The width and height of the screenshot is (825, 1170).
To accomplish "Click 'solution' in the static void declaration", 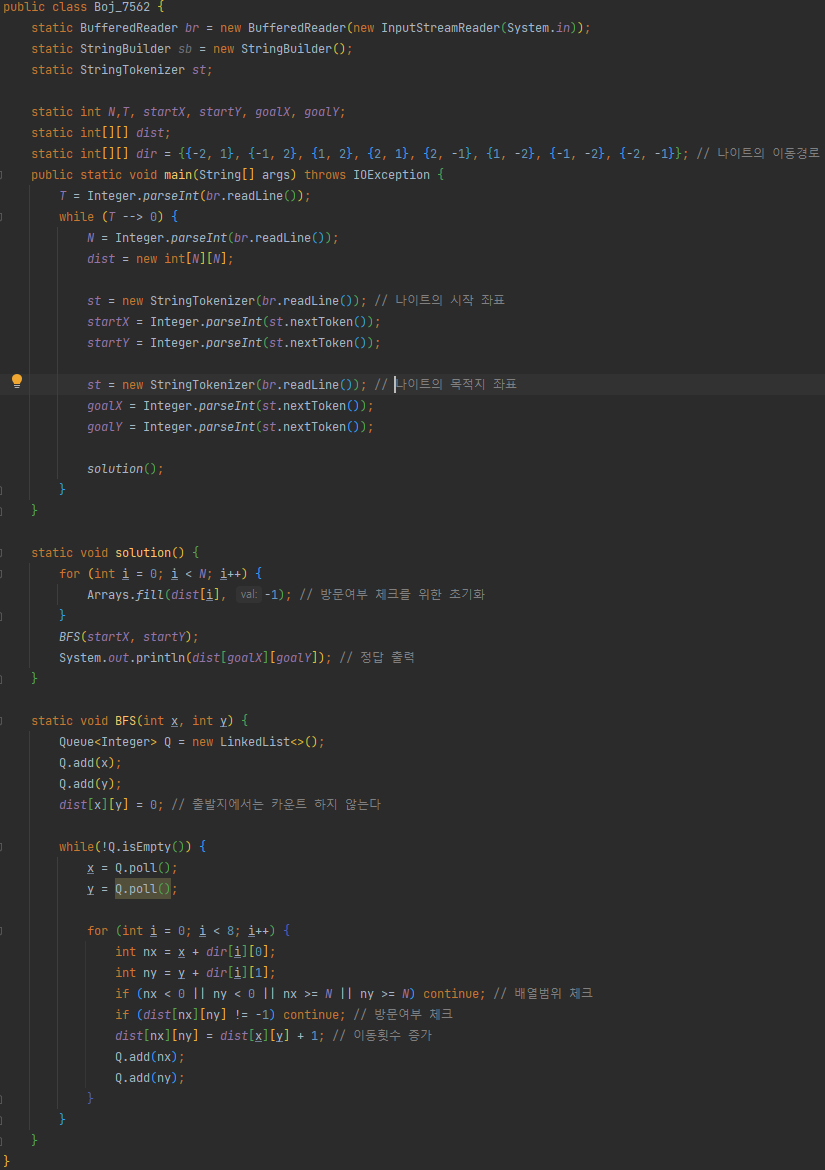I will click(142, 553).
